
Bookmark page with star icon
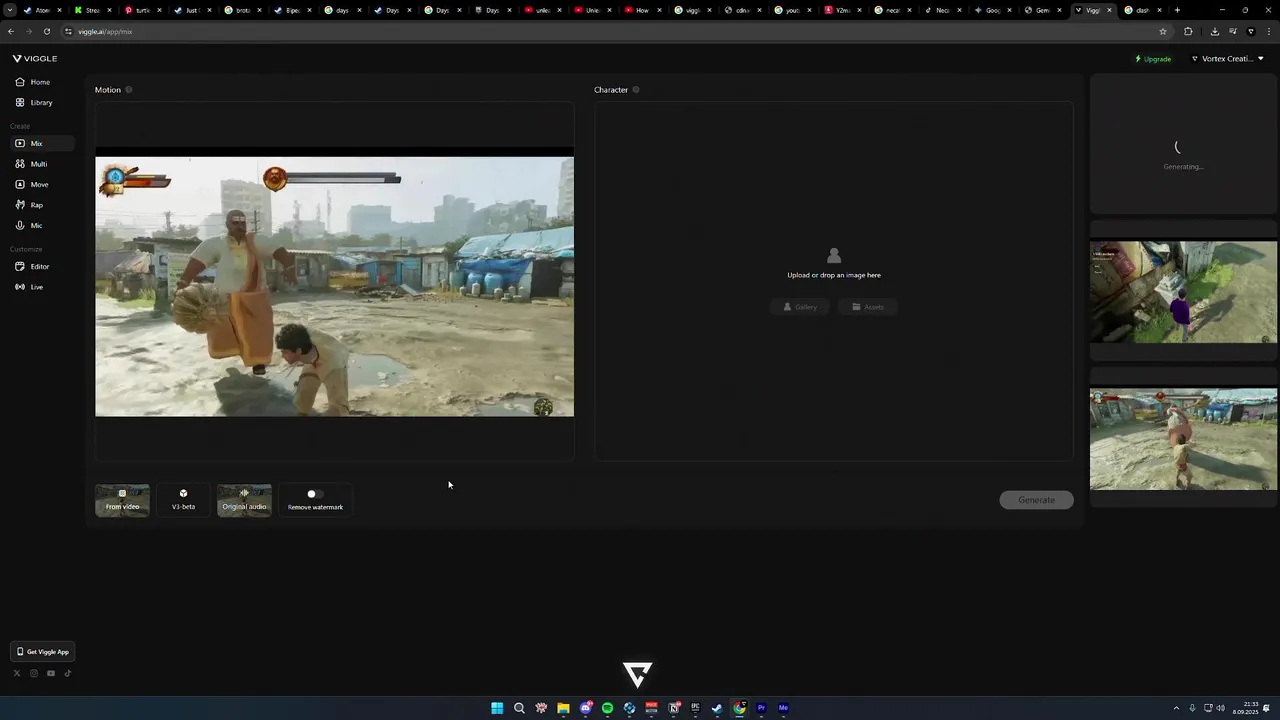click(x=1162, y=31)
